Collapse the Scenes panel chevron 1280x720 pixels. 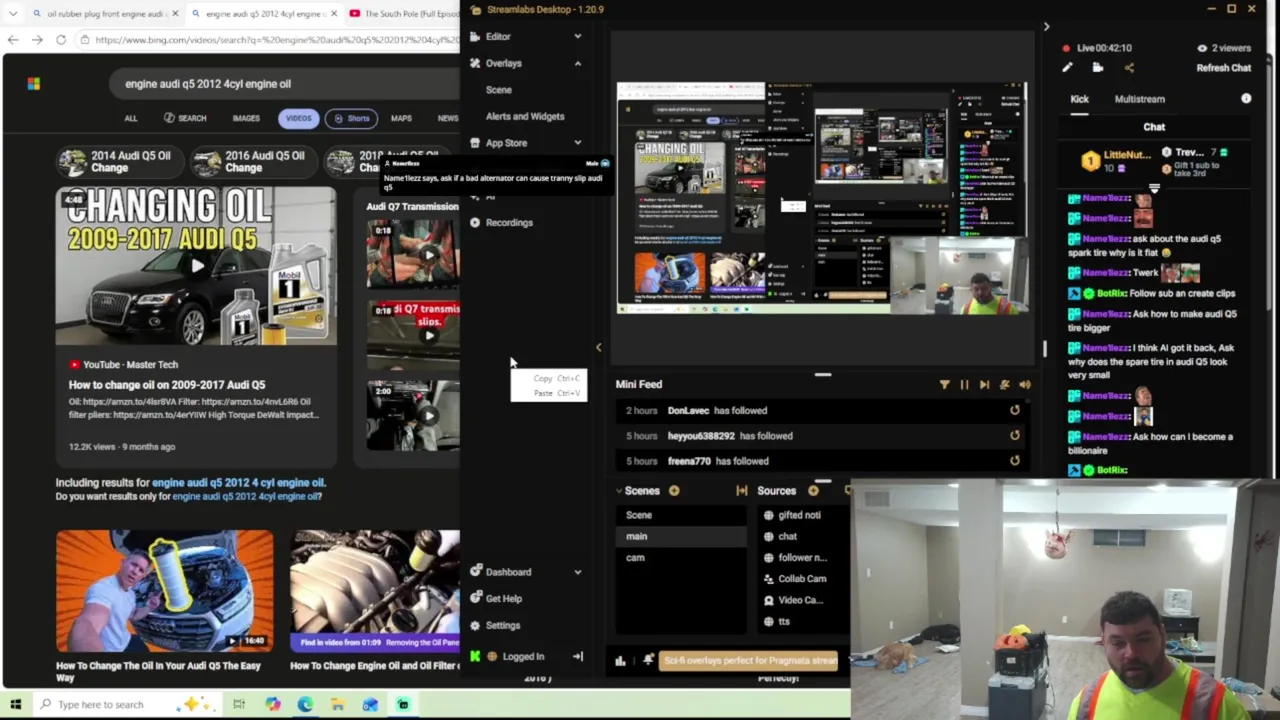pos(618,491)
